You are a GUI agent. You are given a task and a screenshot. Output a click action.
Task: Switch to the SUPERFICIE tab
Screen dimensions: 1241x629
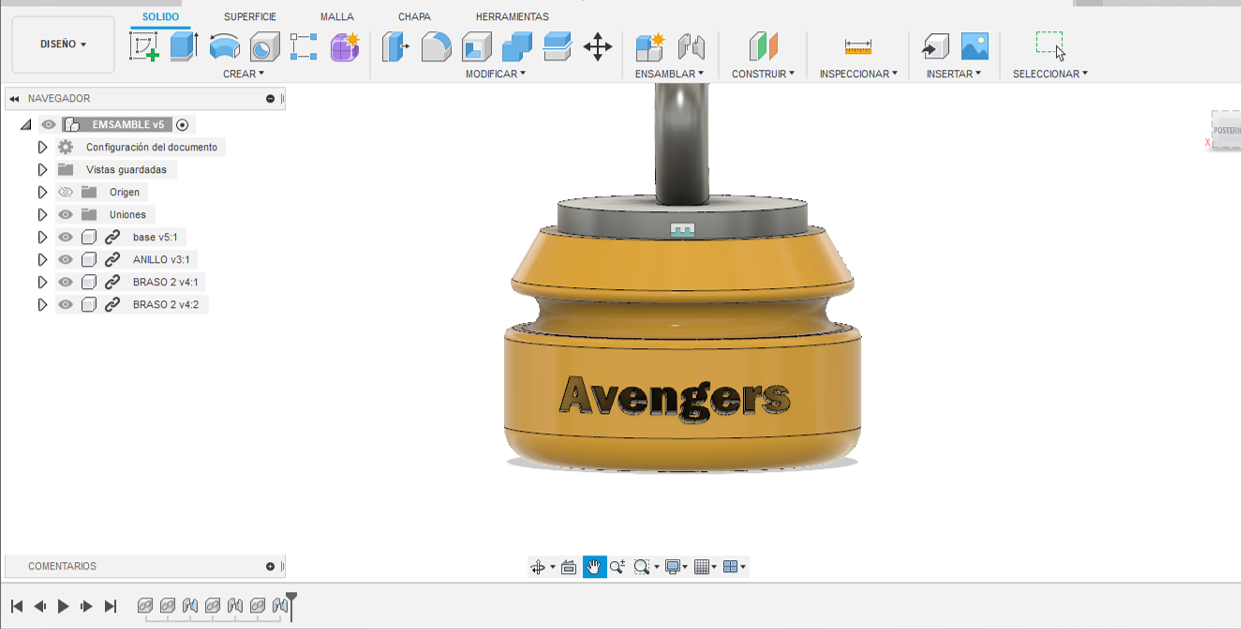click(250, 17)
